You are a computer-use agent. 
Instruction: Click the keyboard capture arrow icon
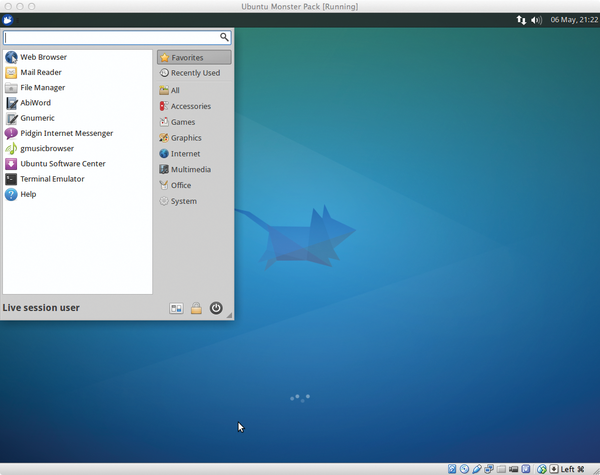(554, 469)
